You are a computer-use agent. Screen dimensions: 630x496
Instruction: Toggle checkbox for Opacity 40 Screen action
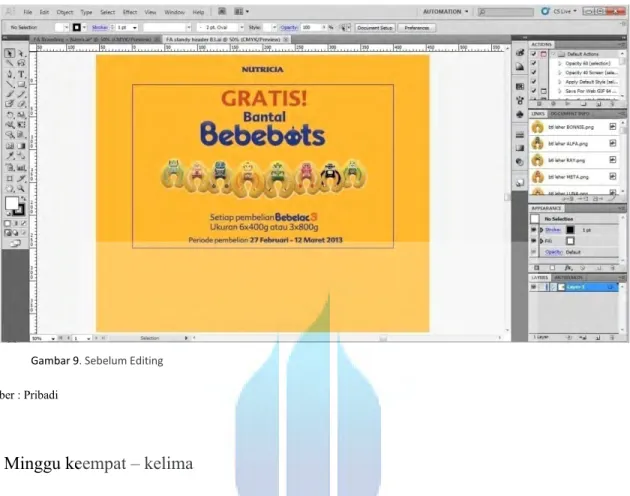[x=534, y=72]
